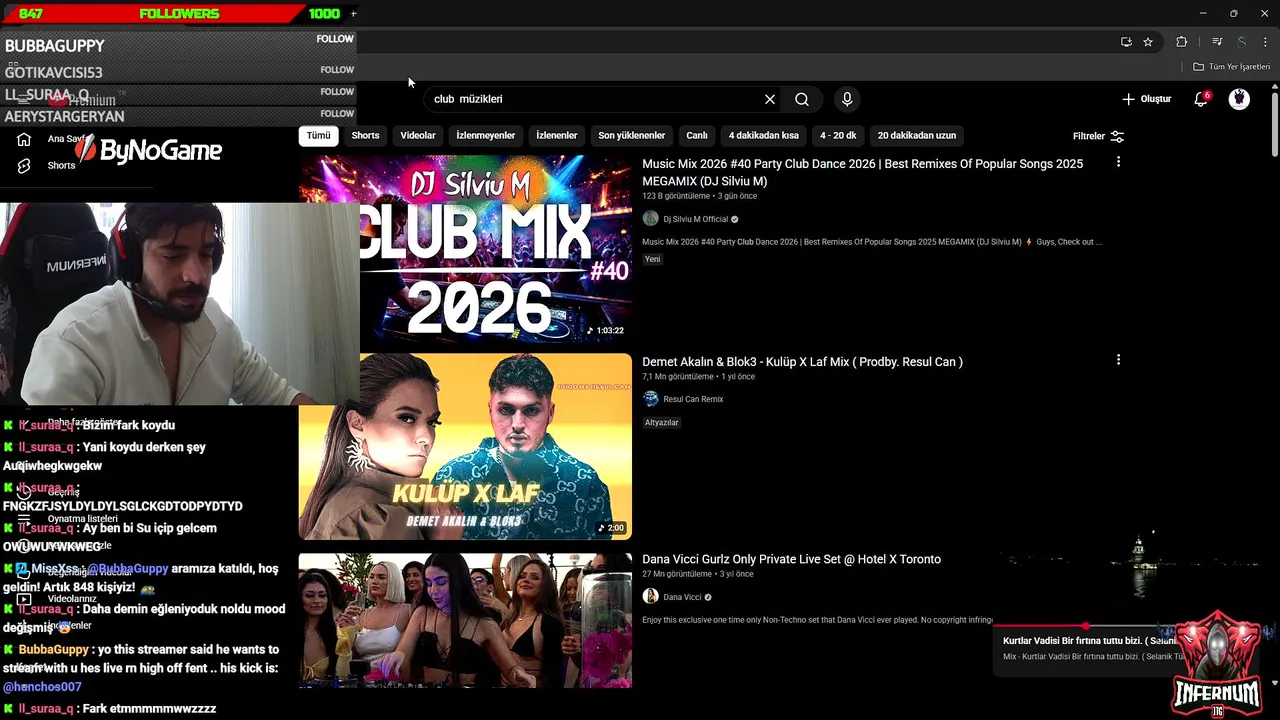Select the Tümü filter chip
Screen dimensions: 1280x720
coord(318,136)
